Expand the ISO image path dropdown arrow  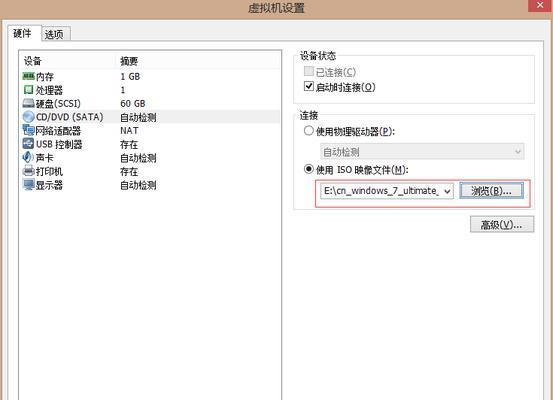click(x=447, y=191)
